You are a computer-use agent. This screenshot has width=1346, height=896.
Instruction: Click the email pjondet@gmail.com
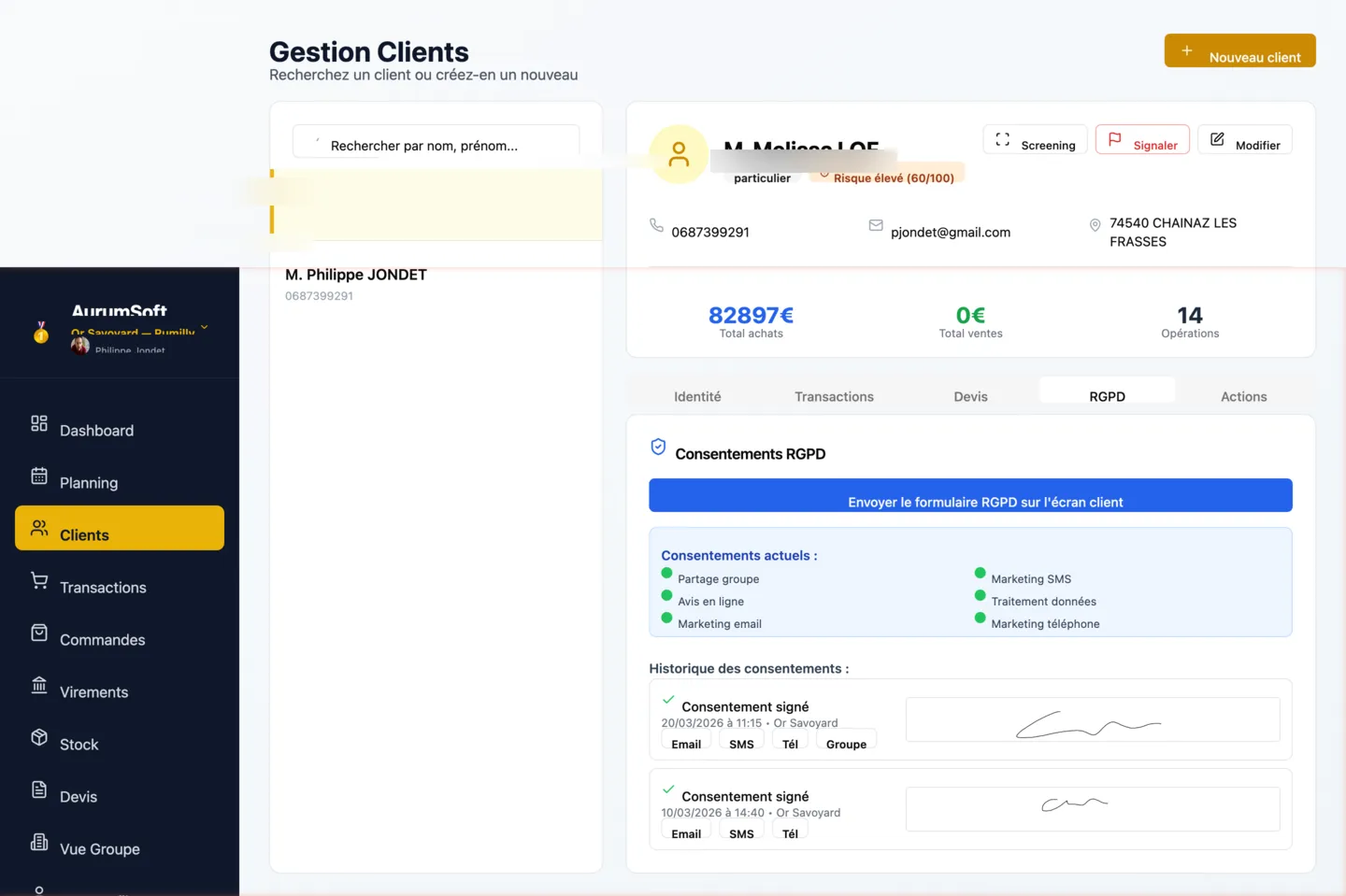click(x=951, y=232)
